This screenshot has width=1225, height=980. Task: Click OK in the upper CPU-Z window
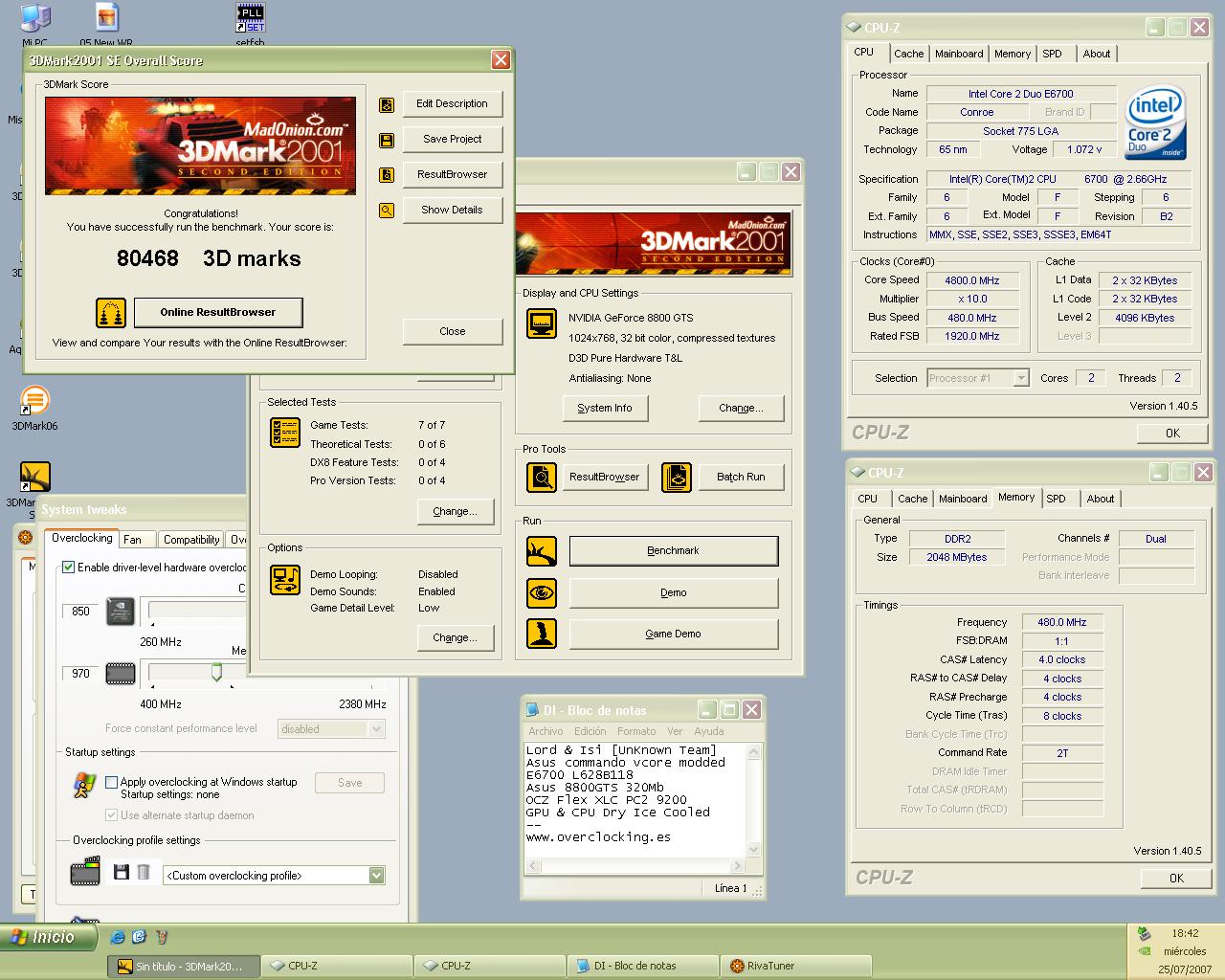[x=1172, y=434]
